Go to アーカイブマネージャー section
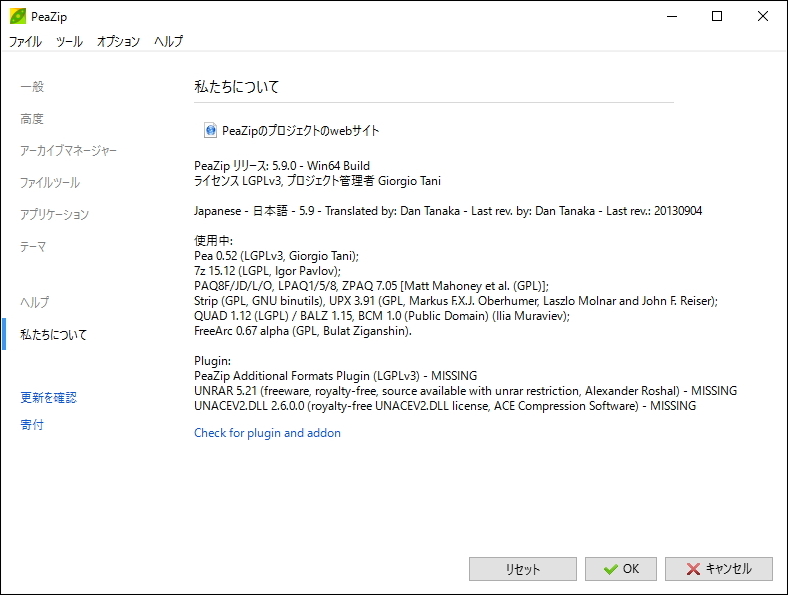788x595 pixels. (x=68, y=150)
